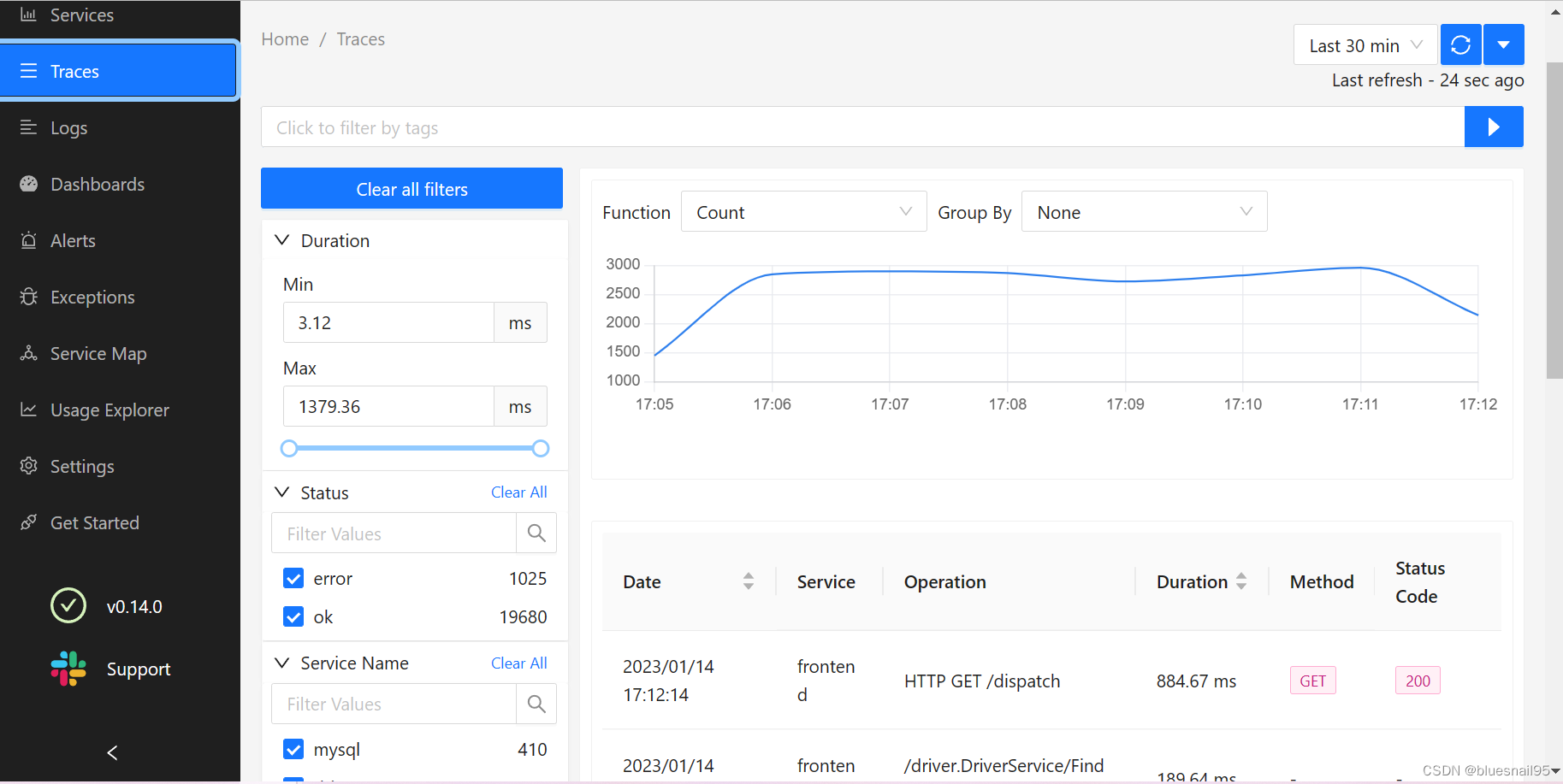
Task: Click the Max duration input field
Action: (388, 406)
